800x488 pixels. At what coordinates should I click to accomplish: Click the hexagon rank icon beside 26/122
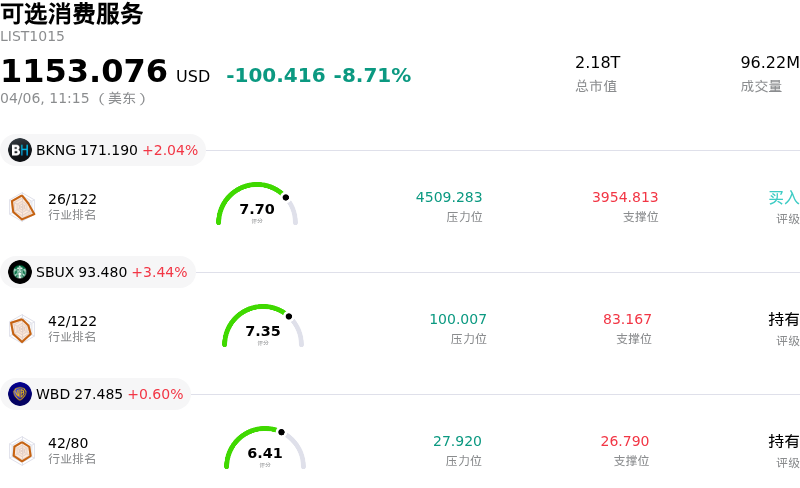[22, 207]
